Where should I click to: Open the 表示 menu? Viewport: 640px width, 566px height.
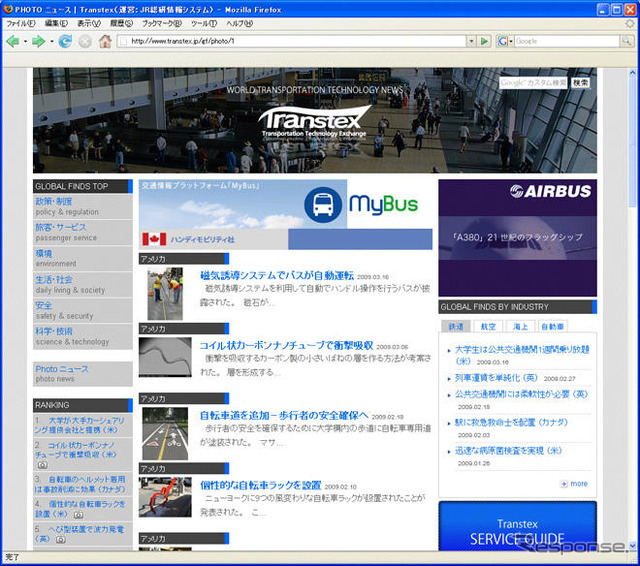coord(89,24)
